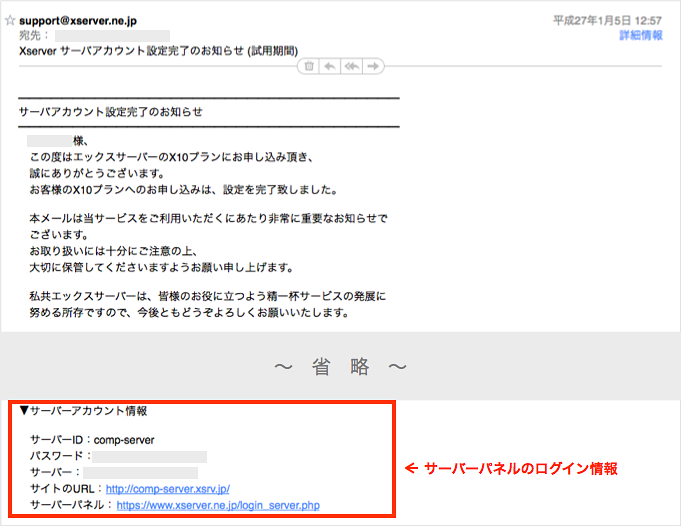Click the line お取り扱いには十分にご注意の上、
Viewport: 681px width, 526px height.
pyautogui.click(x=113, y=251)
